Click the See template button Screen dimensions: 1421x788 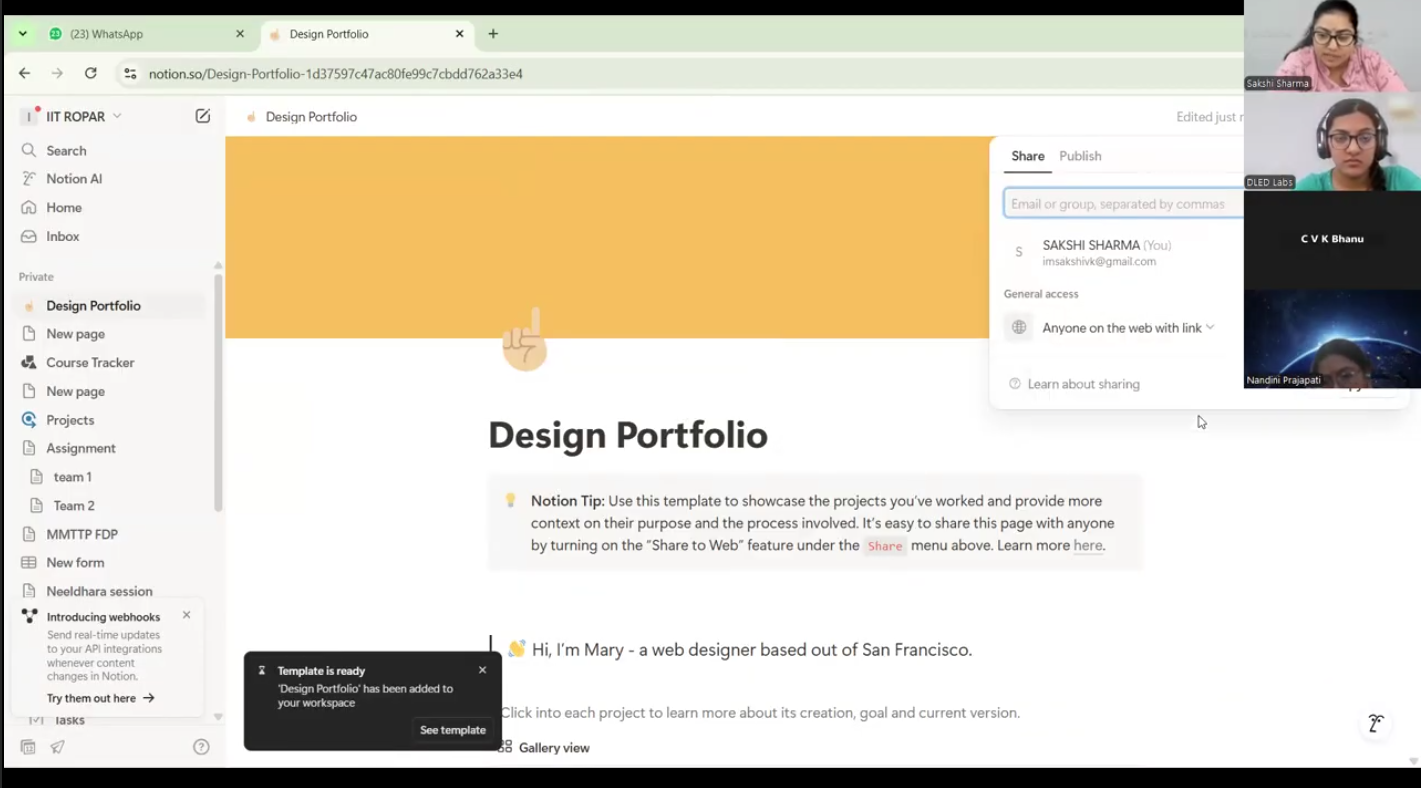(x=452, y=730)
